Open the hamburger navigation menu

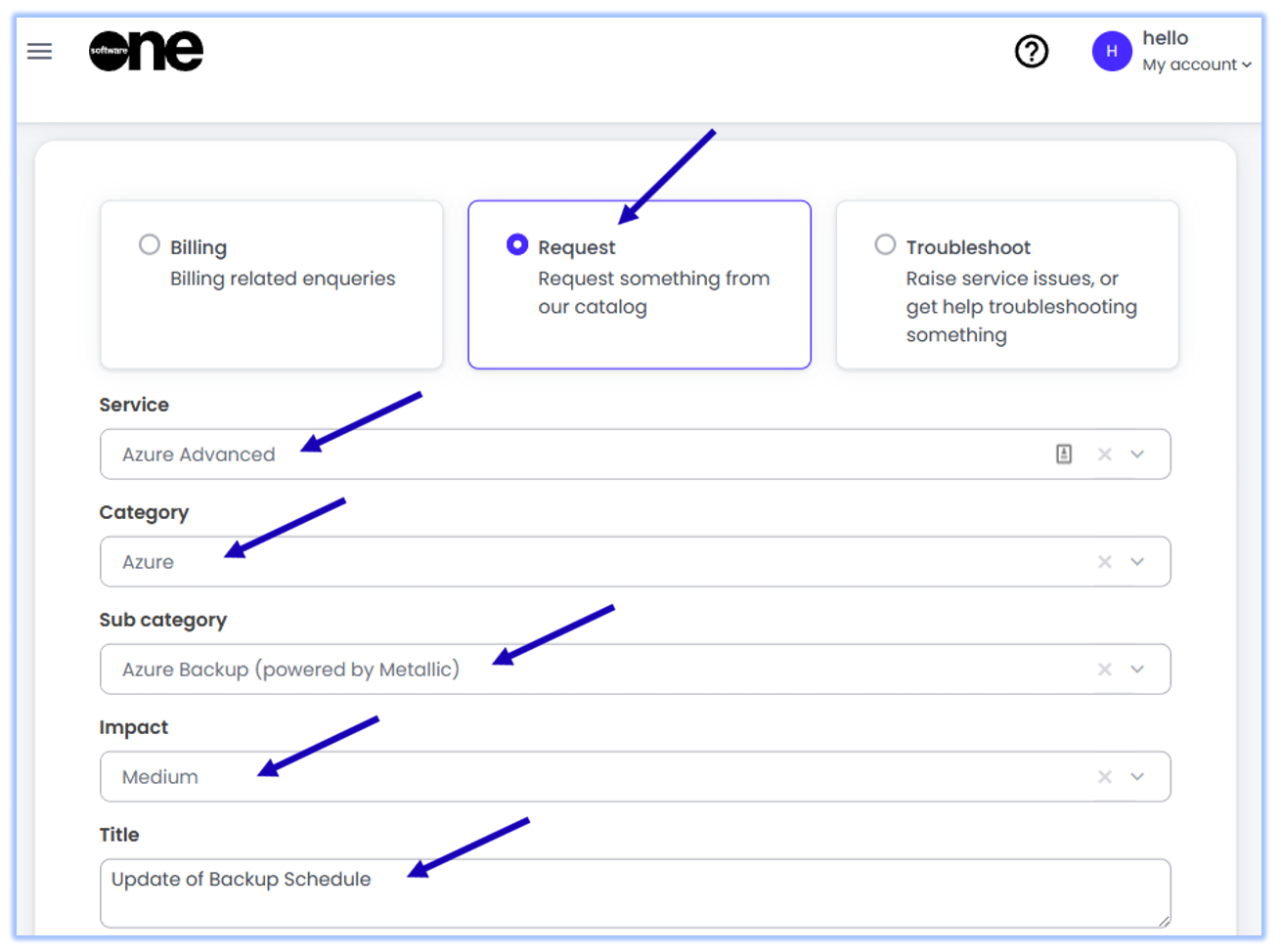39,51
